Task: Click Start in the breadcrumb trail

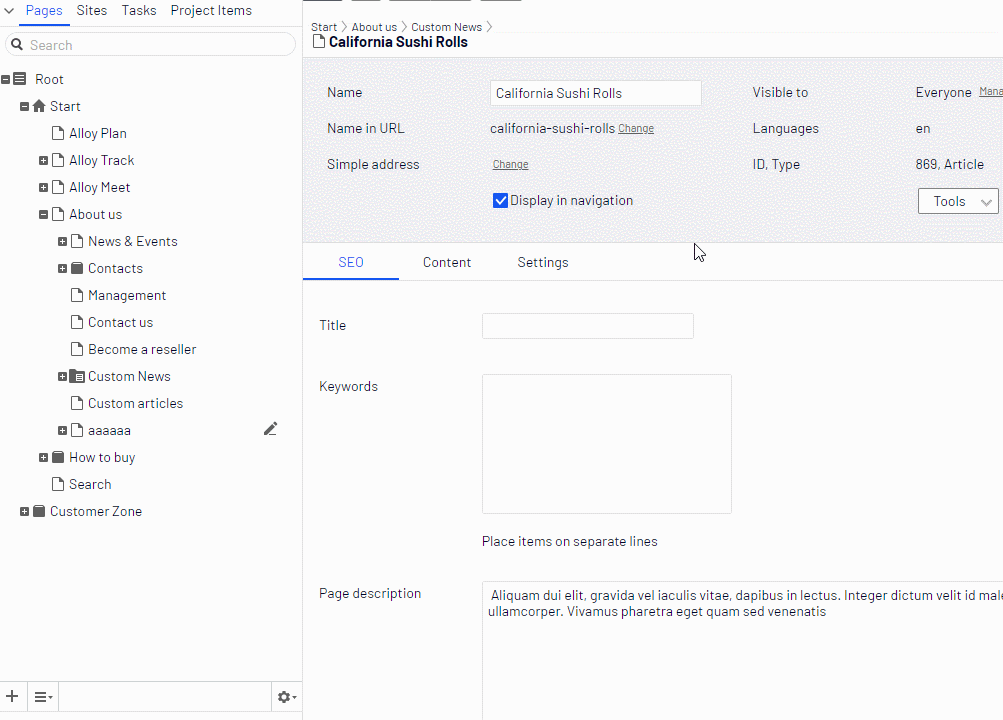Action: [323, 26]
